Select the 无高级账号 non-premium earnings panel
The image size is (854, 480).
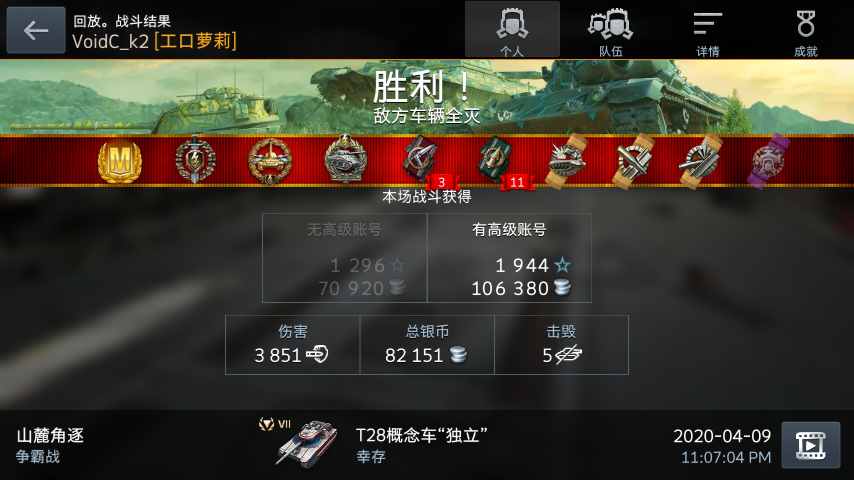345,258
